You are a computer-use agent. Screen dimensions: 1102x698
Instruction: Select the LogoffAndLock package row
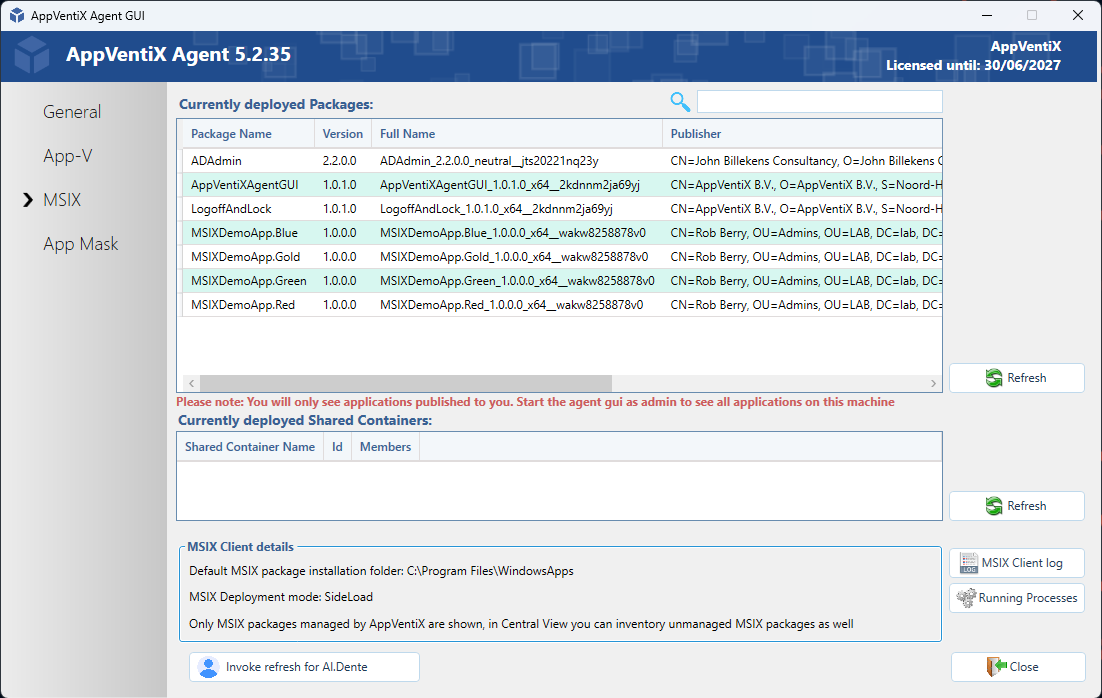(x=562, y=209)
